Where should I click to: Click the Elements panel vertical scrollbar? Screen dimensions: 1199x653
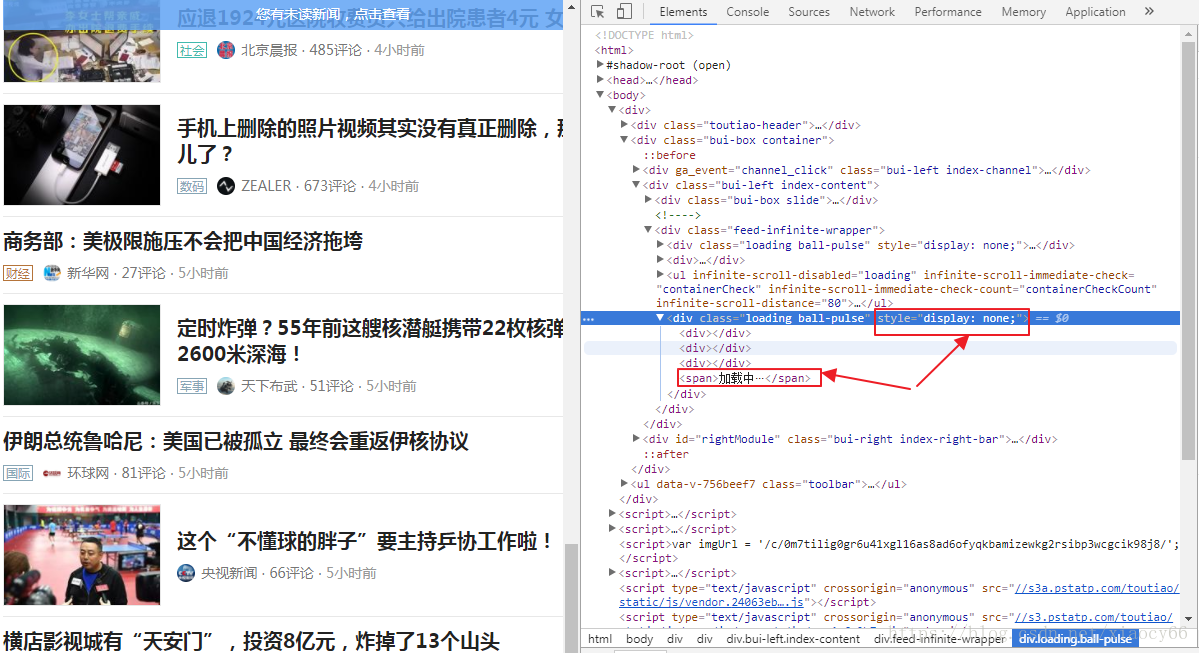[1188, 249]
